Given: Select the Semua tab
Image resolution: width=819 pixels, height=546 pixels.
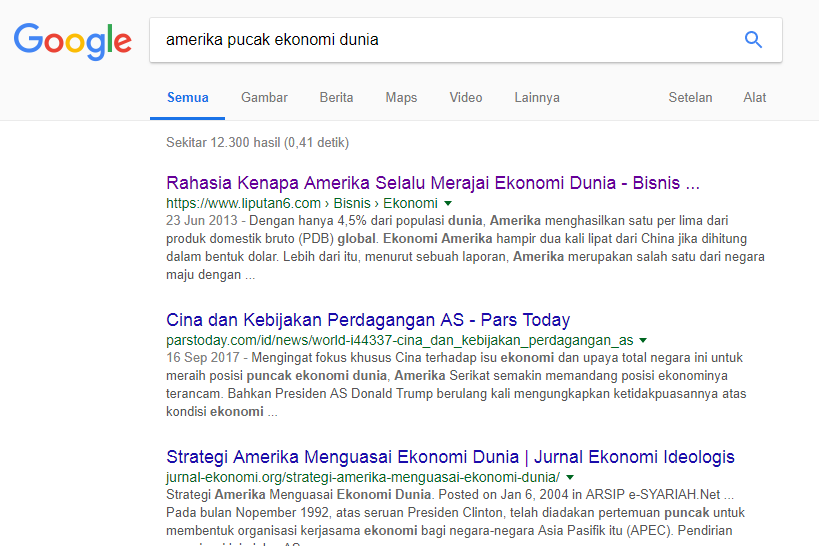Looking at the screenshot, I should tap(188, 98).
